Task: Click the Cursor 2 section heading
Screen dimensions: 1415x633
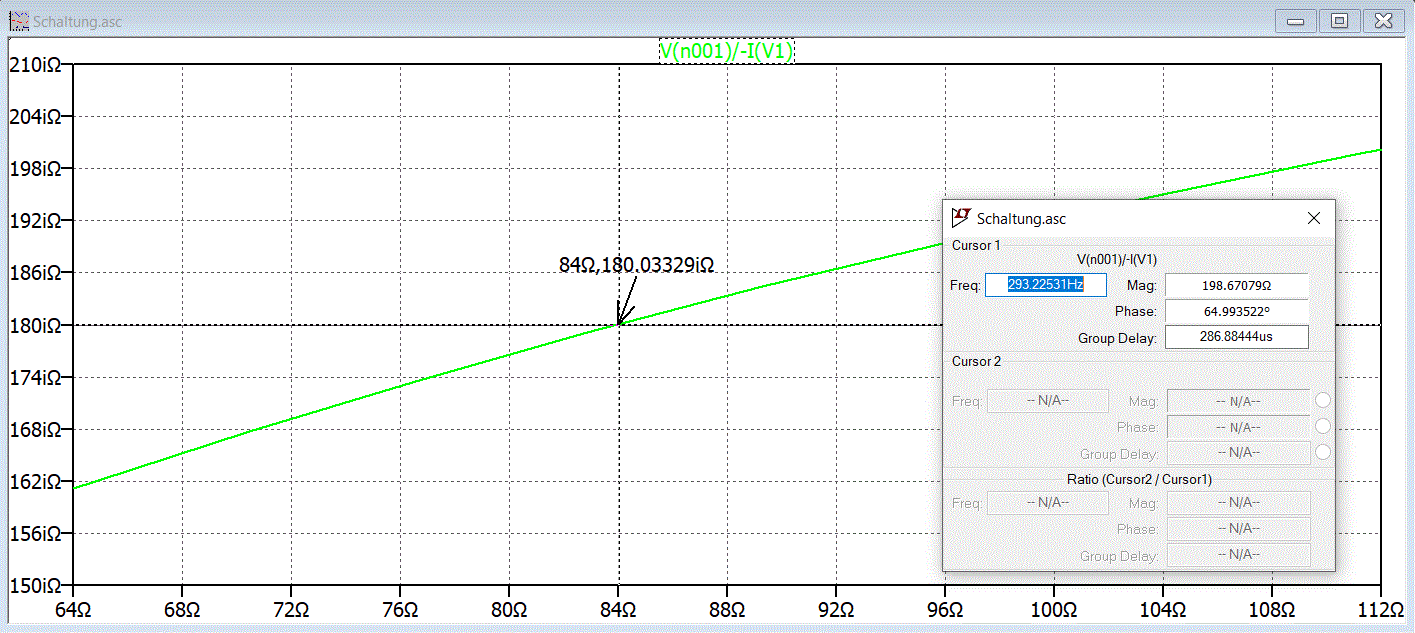Action: tap(976, 361)
